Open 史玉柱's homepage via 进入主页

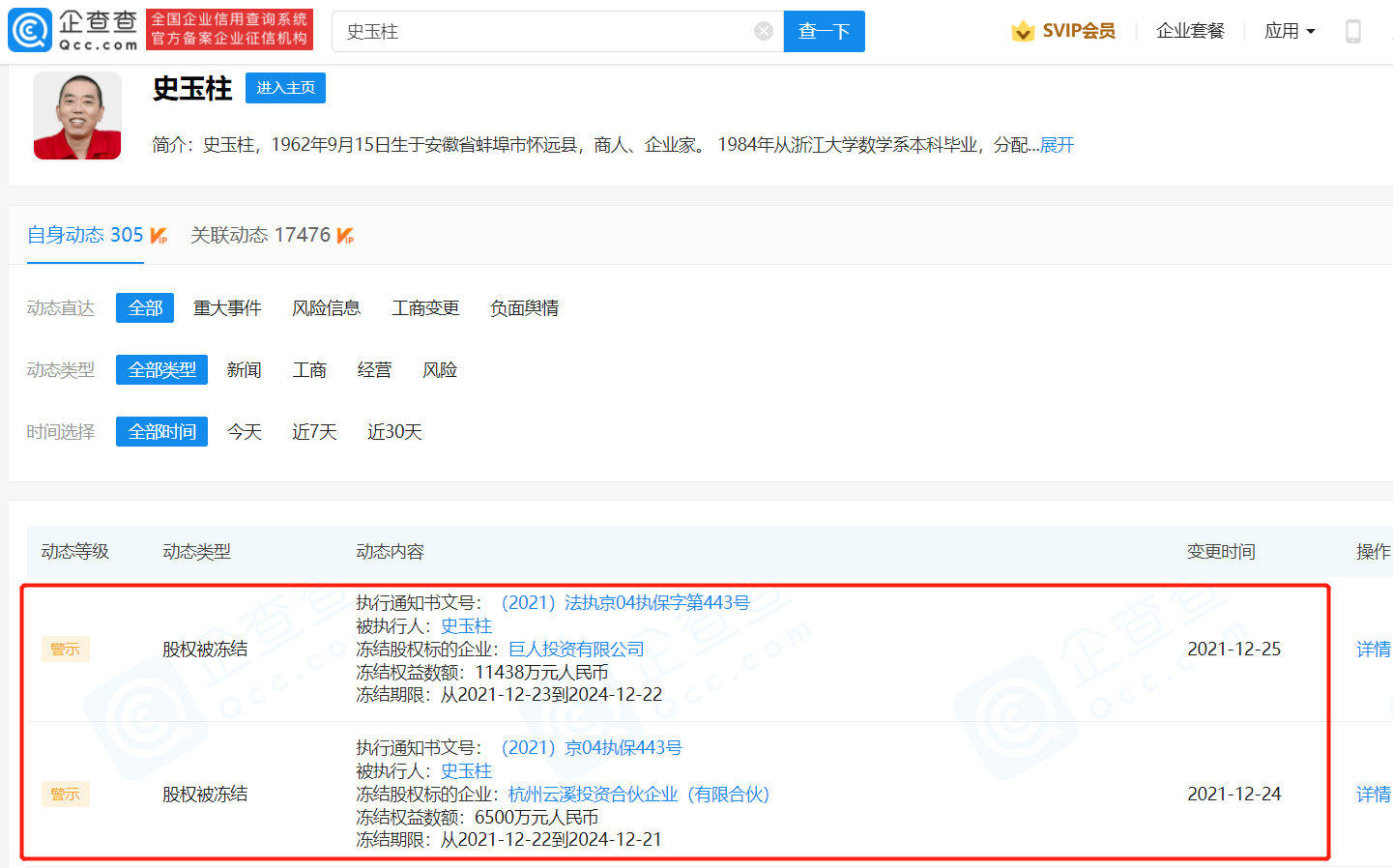tap(285, 87)
